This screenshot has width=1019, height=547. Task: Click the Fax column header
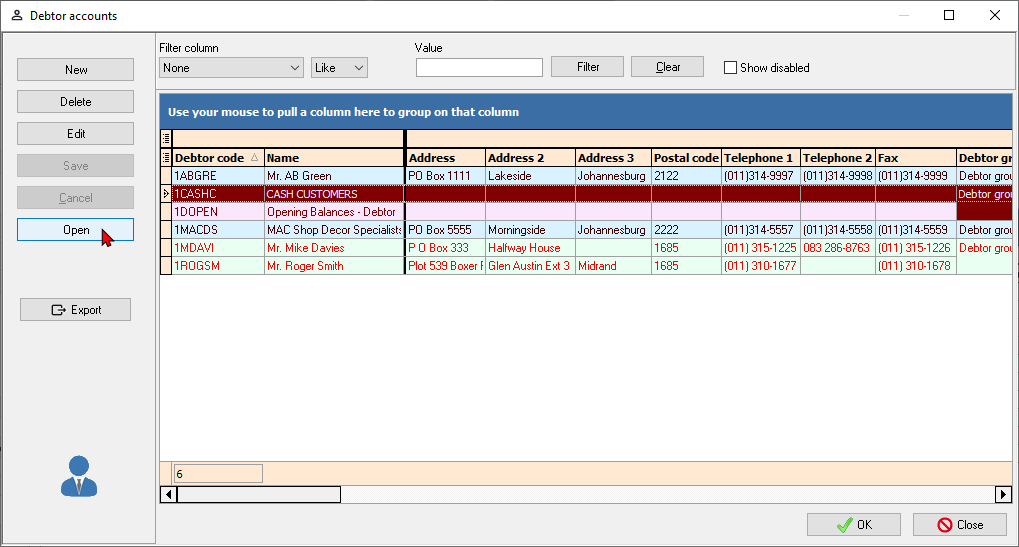tap(916, 157)
